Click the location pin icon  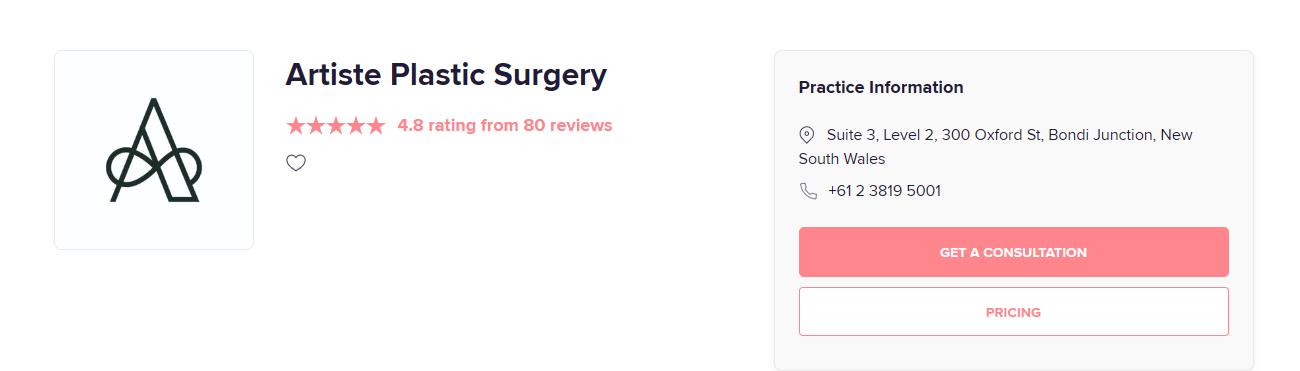[807, 134]
